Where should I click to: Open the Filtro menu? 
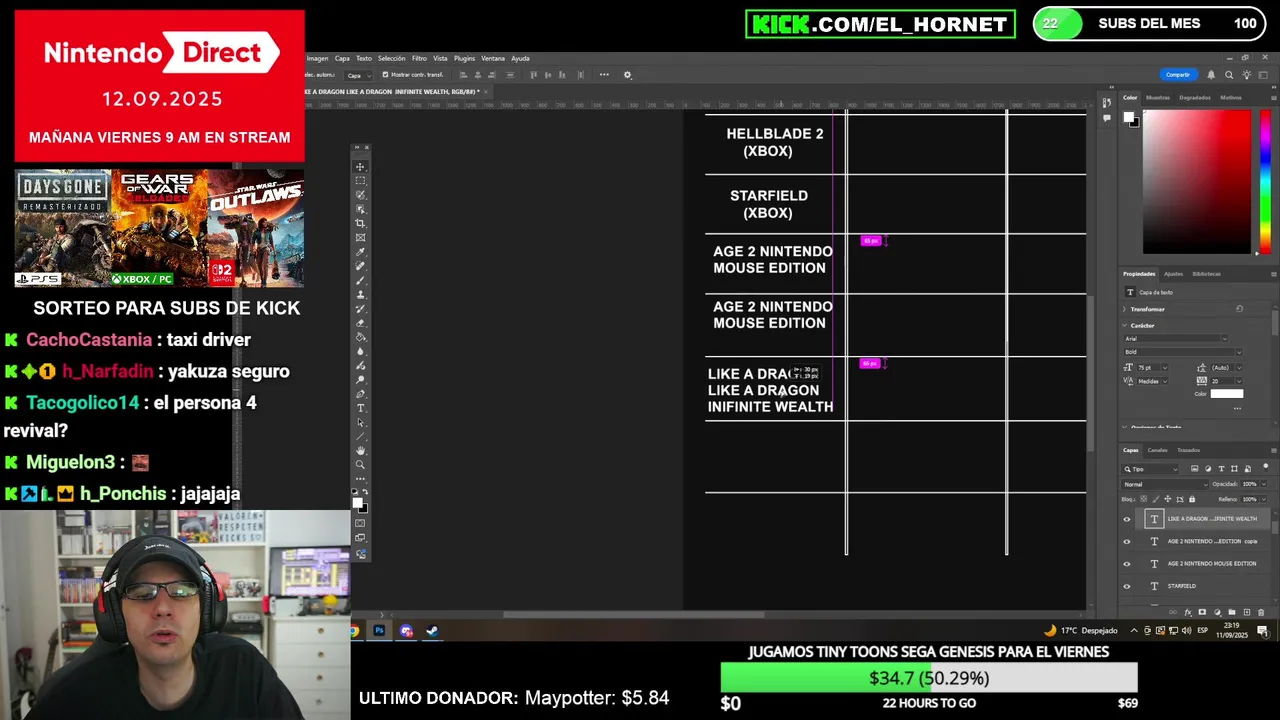419,58
